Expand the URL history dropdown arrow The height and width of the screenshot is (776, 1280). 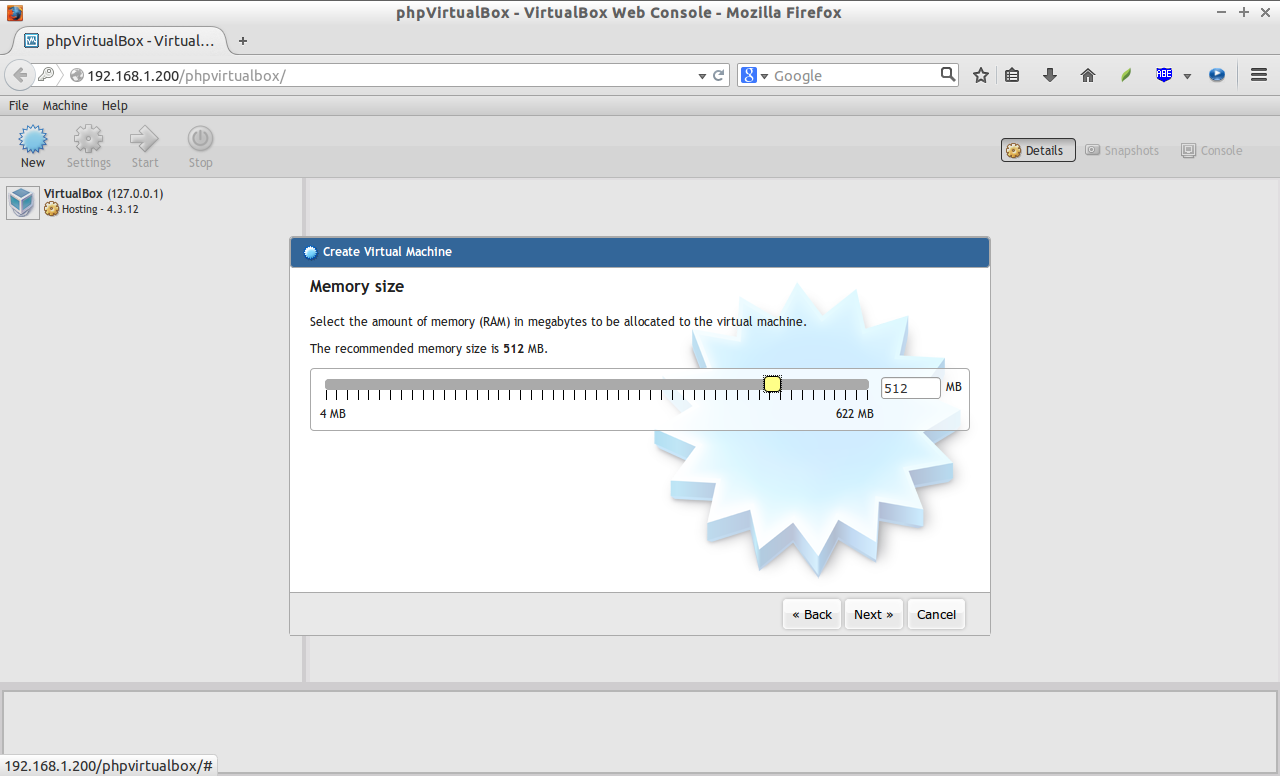click(702, 76)
